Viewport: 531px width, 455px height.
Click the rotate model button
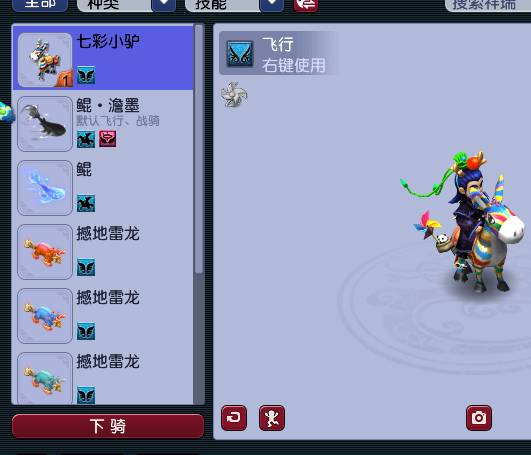tap(234, 418)
